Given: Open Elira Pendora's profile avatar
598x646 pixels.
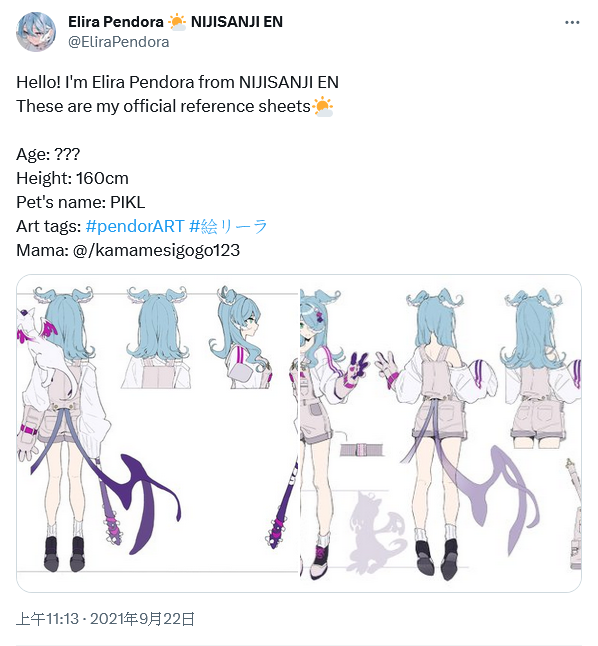Looking at the screenshot, I should point(36,32).
